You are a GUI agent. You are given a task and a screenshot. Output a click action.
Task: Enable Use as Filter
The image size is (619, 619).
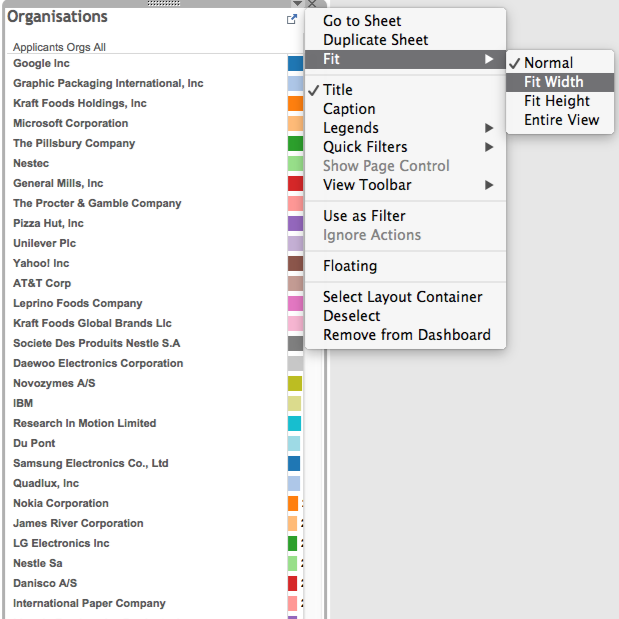click(x=405, y=216)
